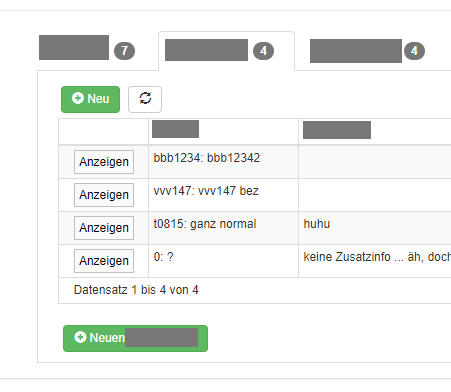The height and width of the screenshot is (392, 451).
Task: Click Anzeigen for the '0: ?' row
Action: tap(104, 261)
